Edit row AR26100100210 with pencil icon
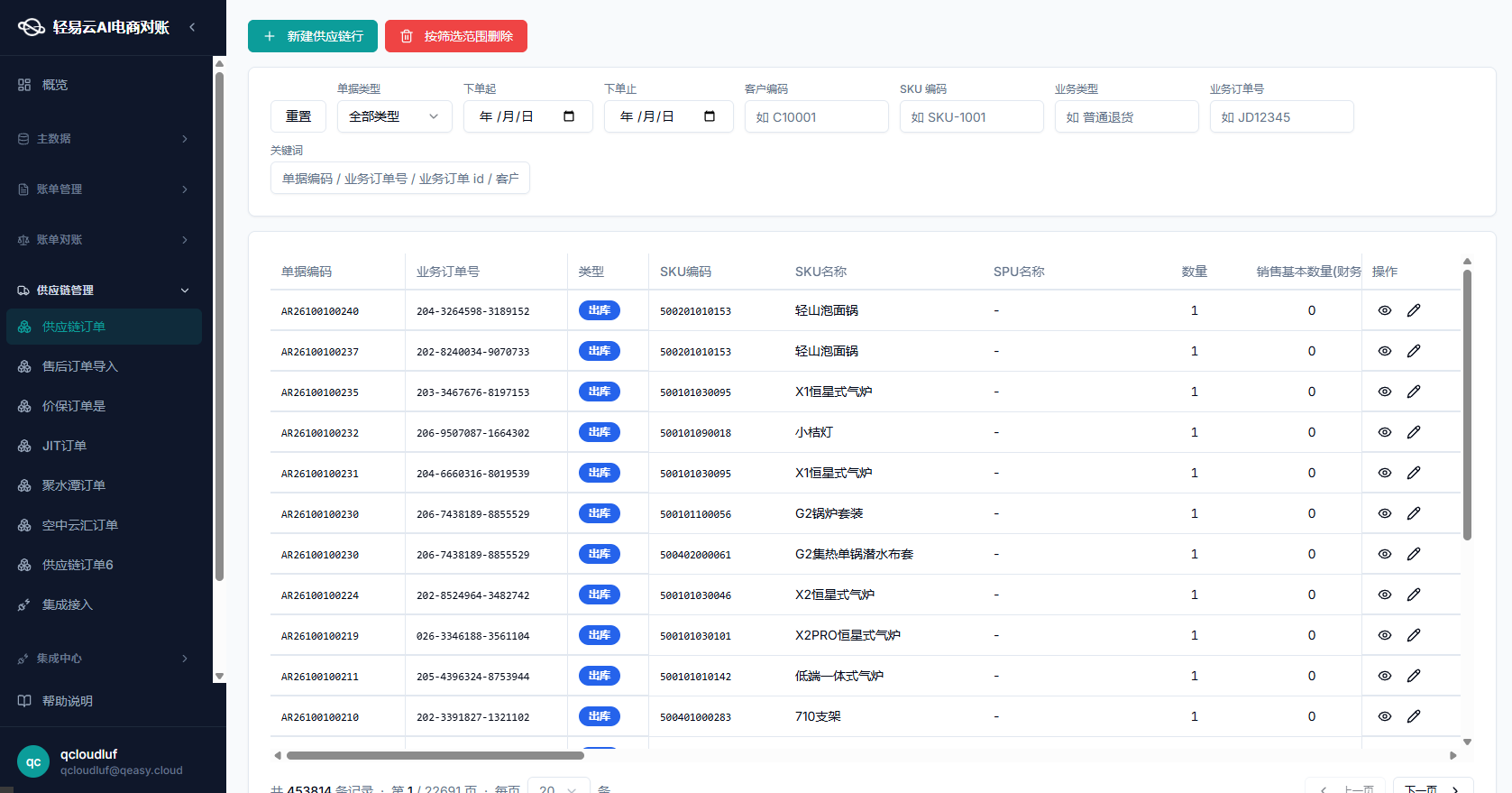This screenshot has height=793, width=1512. (1414, 716)
